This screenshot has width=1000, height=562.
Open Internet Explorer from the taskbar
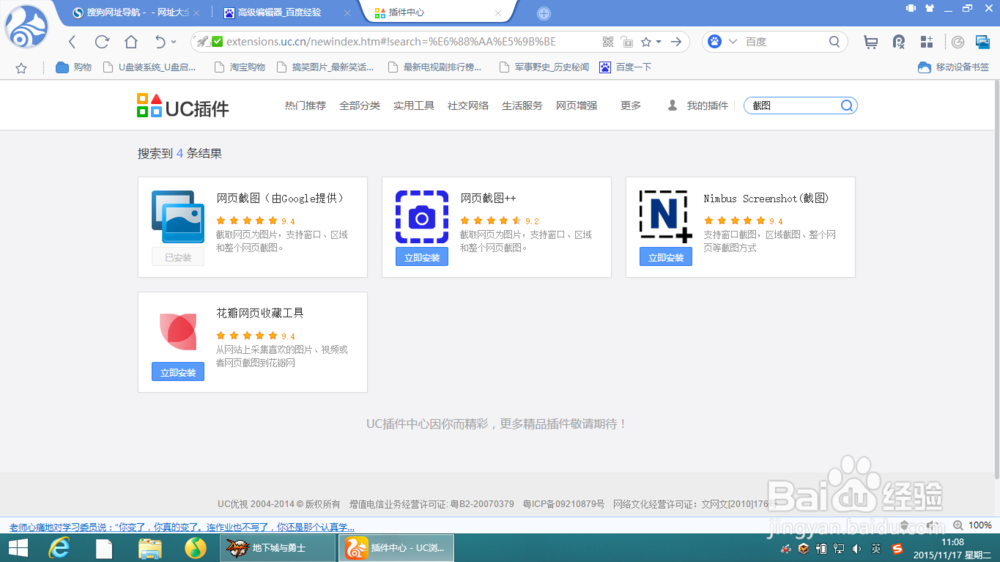59,548
